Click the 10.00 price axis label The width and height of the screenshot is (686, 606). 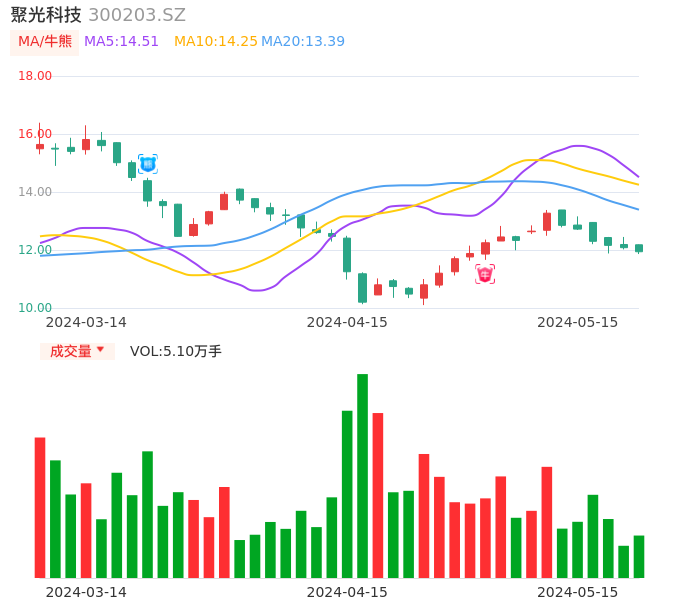pyautogui.click(x=35, y=308)
